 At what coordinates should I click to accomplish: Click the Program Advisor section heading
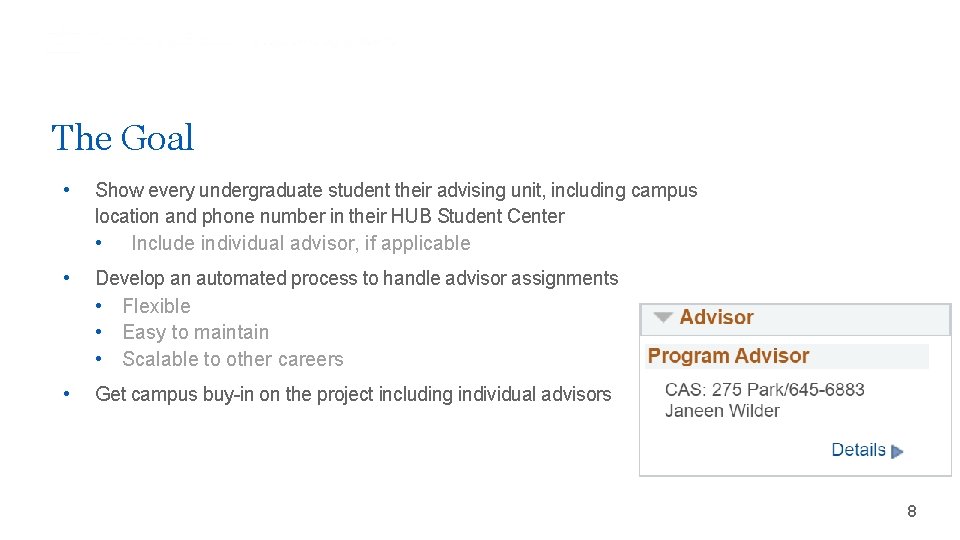(729, 356)
